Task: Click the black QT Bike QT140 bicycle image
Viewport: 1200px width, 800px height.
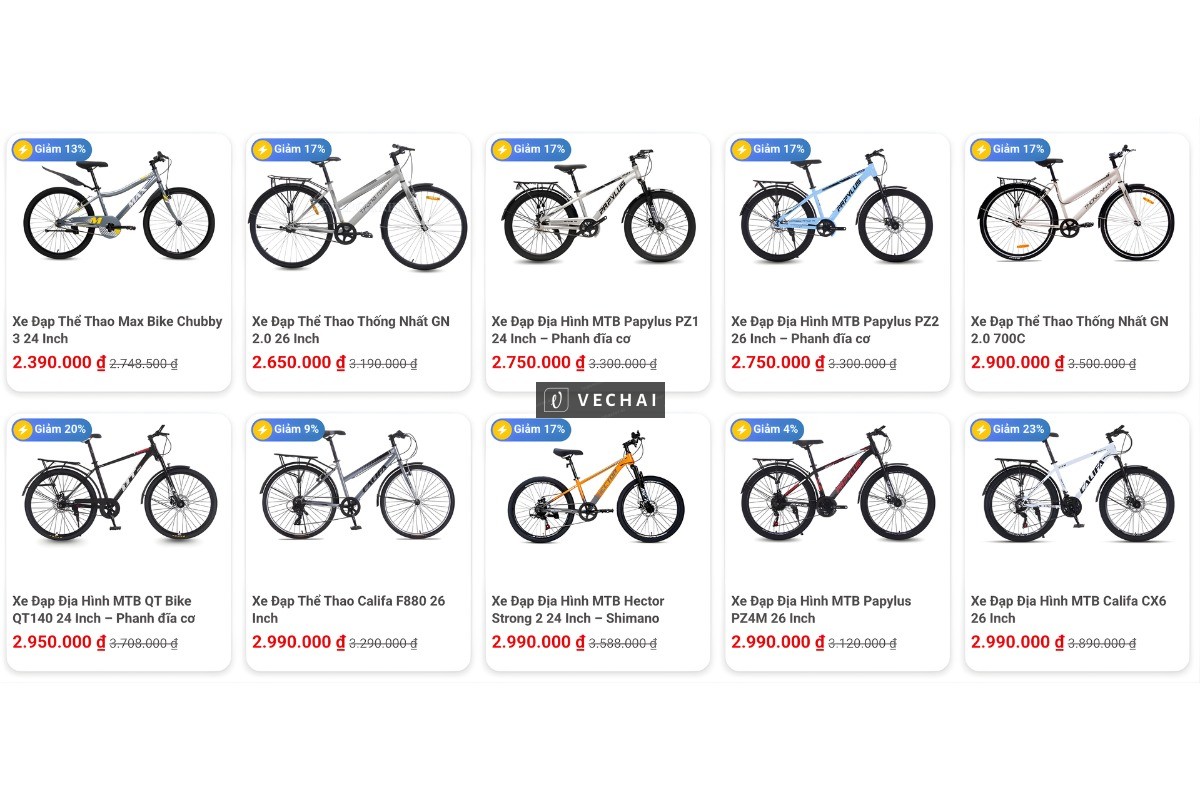Action: [x=118, y=490]
